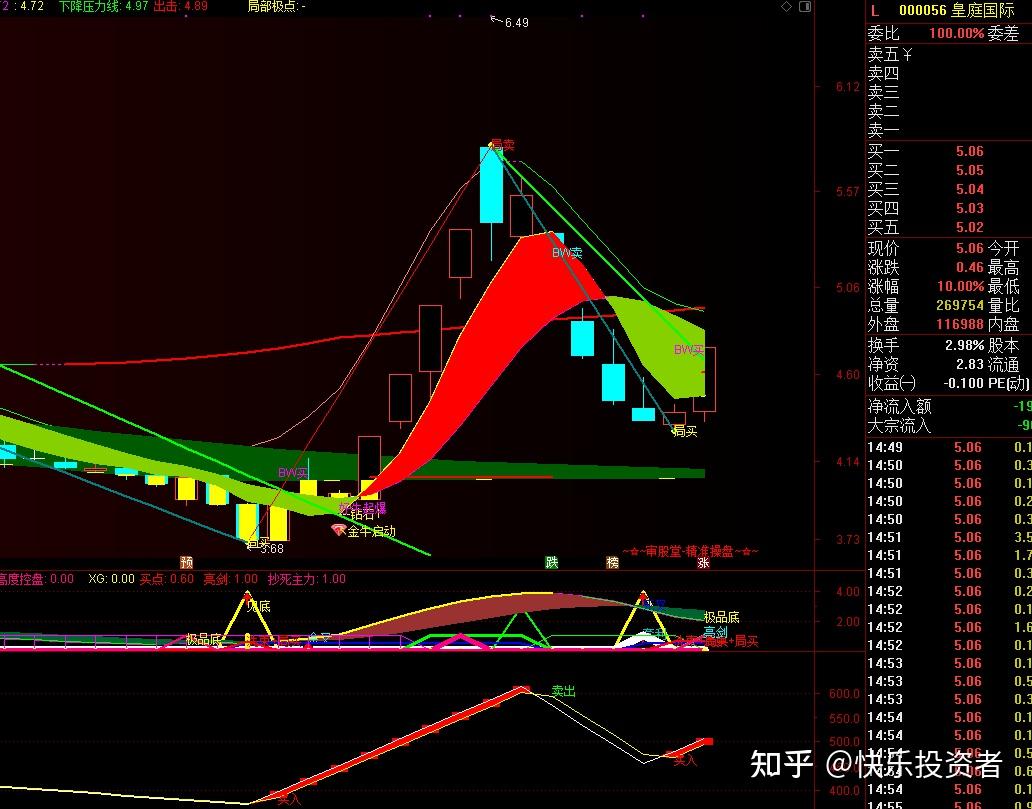The width and height of the screenshot is (1032, 809).
Task: Click the BW卖 signal label on the red ribbon
Action: pos(566,253)
